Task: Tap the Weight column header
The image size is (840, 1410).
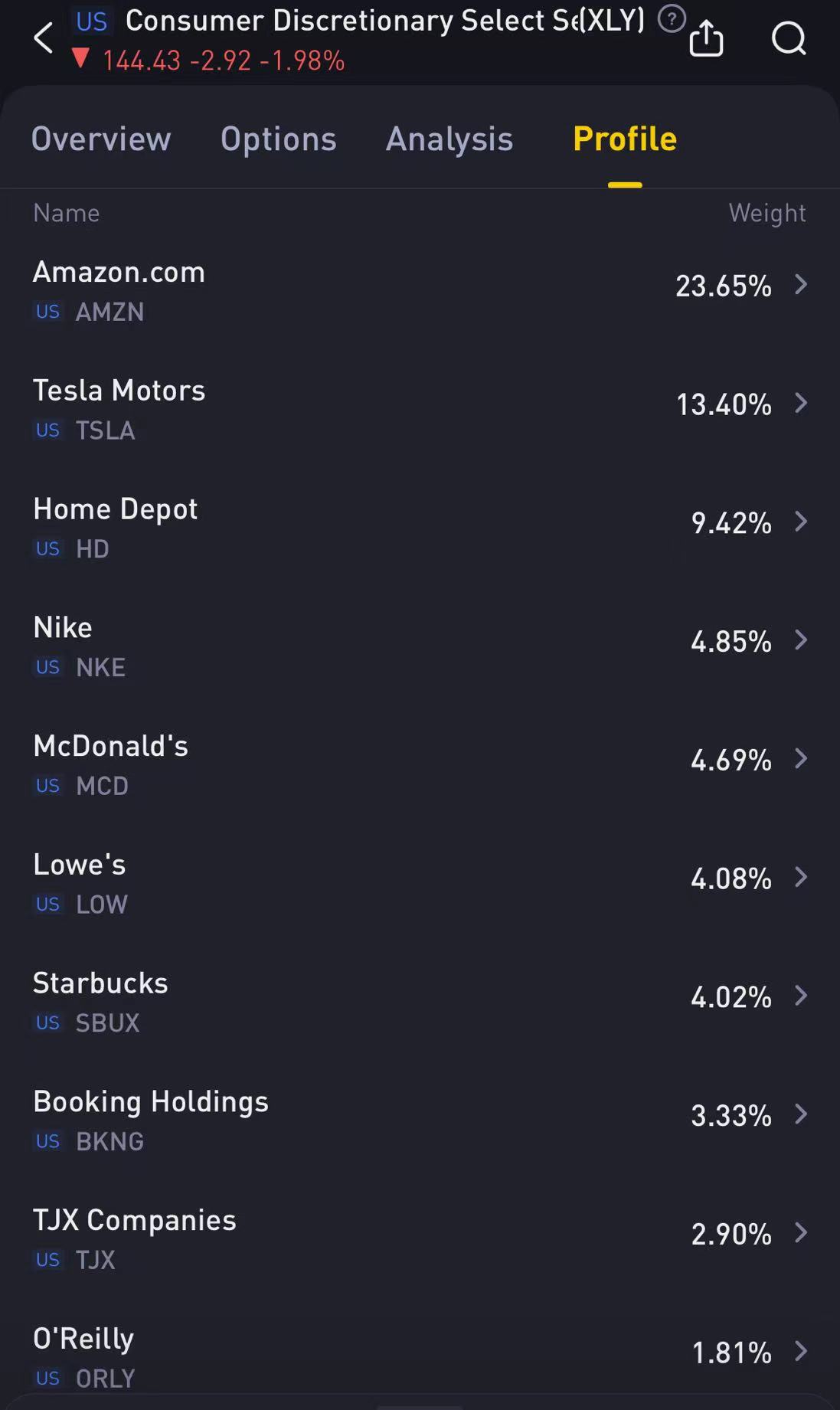Action: (766, 213)
